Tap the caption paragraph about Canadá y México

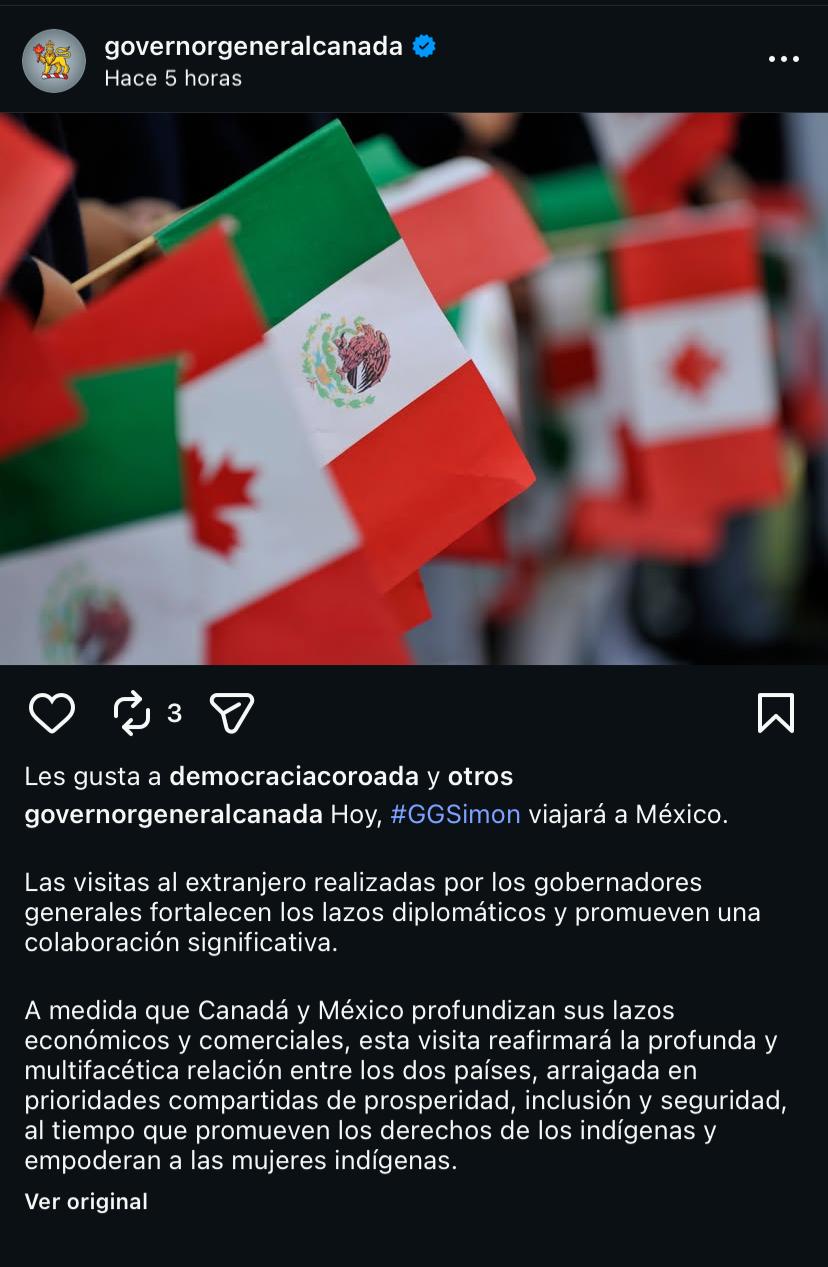tap(406, 1086)
